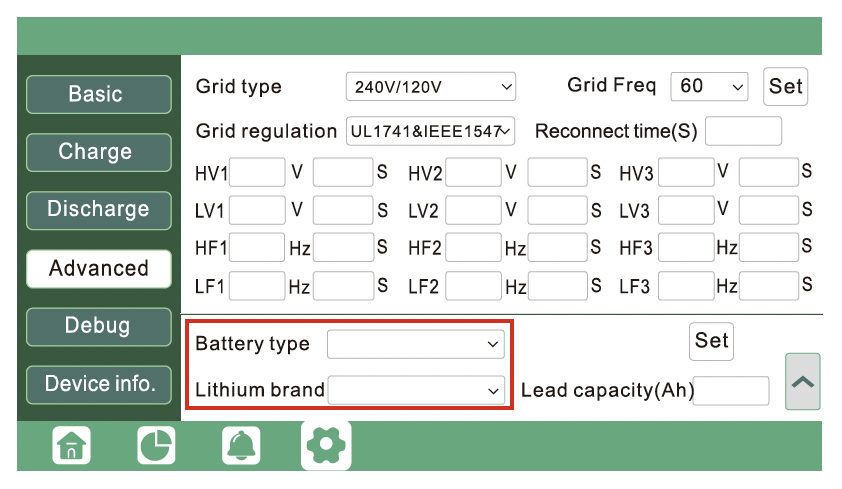This screenshot has width=842, height=489.
Task: Open the Device info. tab
Action: tap(99, 384)
